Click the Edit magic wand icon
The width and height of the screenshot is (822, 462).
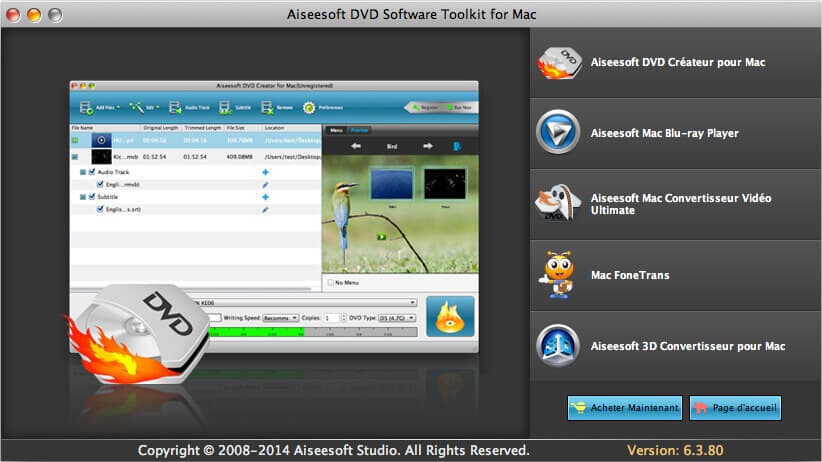pos(136,107)
